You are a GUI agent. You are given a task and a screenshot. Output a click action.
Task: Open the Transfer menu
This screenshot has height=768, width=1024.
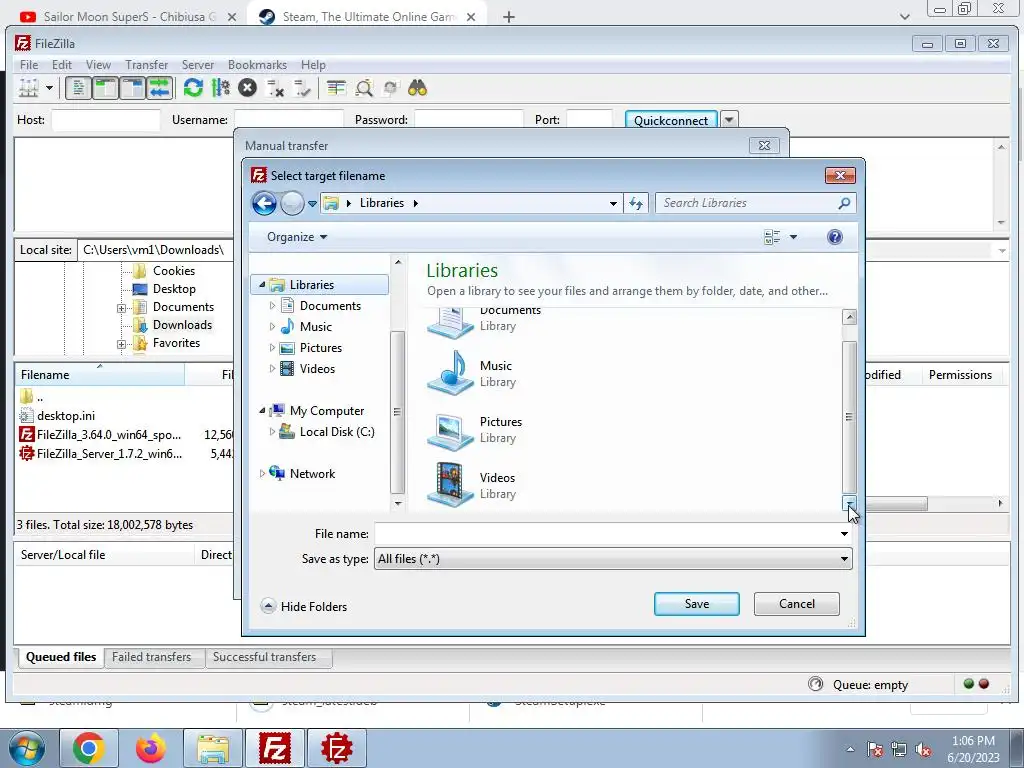pyautogui.click(x=146, y=65)
